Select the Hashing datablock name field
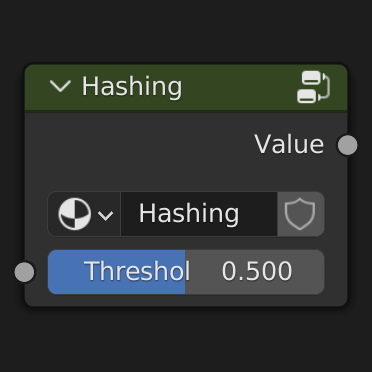372x372 pixels. click(x=199, y=214)
